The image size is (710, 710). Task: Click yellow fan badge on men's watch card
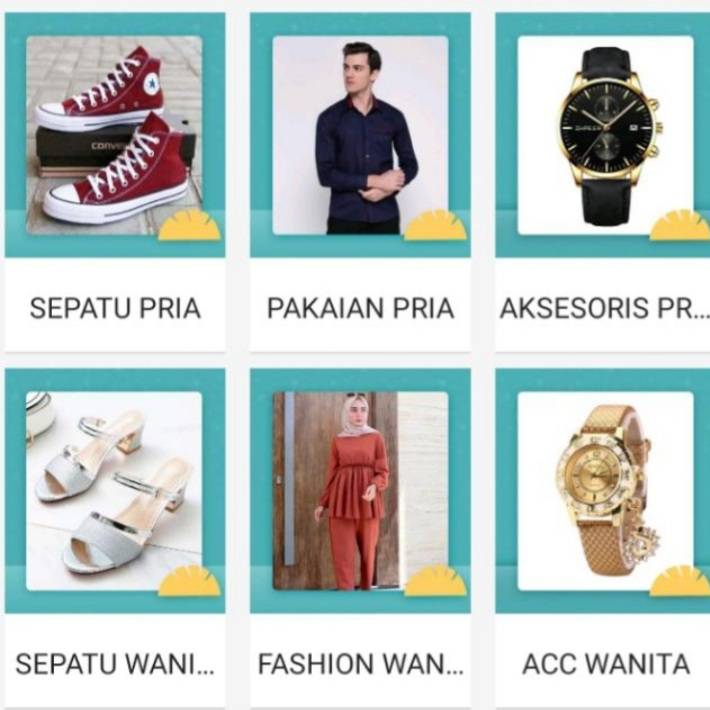[680, 225]
